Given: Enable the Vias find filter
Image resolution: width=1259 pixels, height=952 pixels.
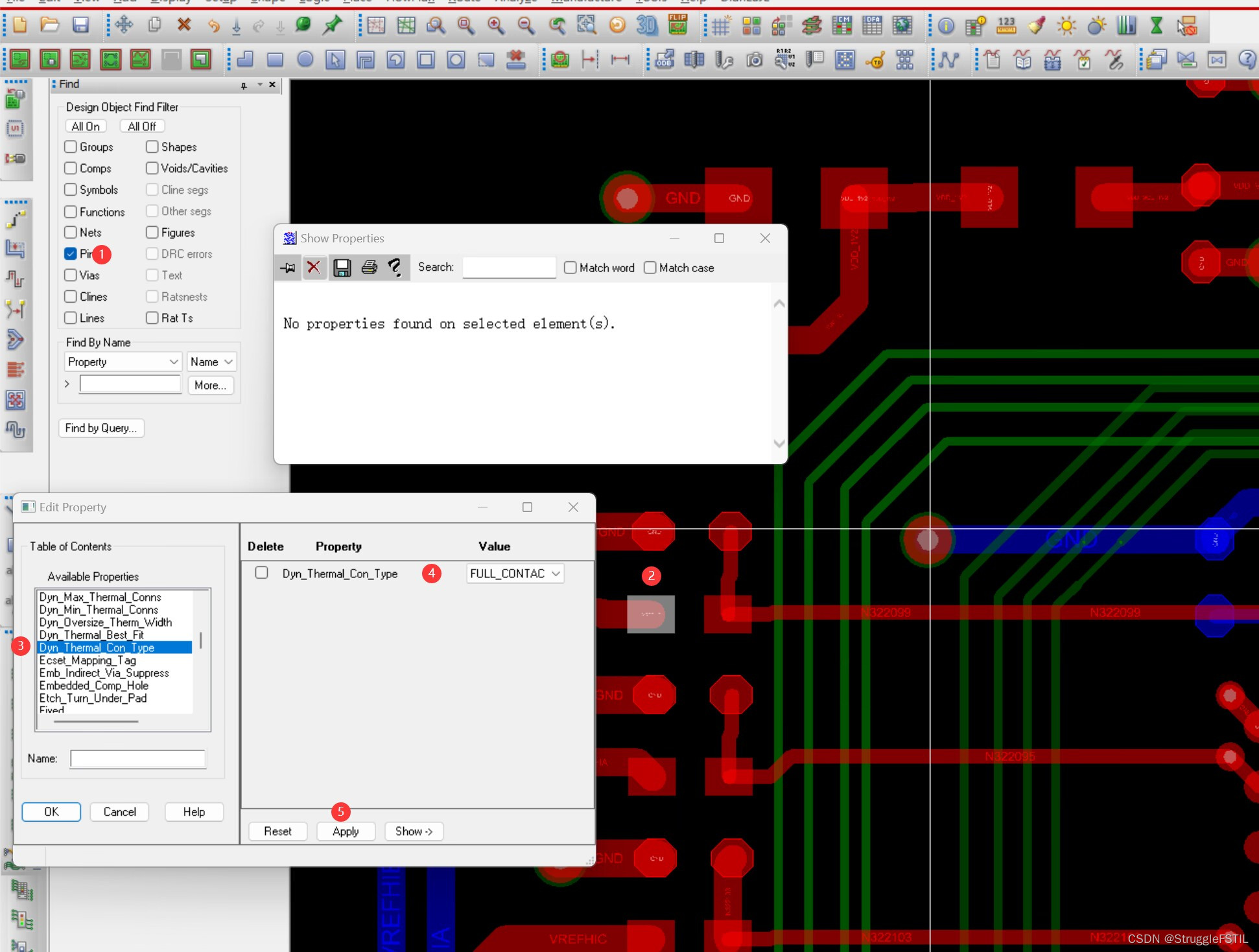Looking at the screenshot, I should (x=71, y=275).
